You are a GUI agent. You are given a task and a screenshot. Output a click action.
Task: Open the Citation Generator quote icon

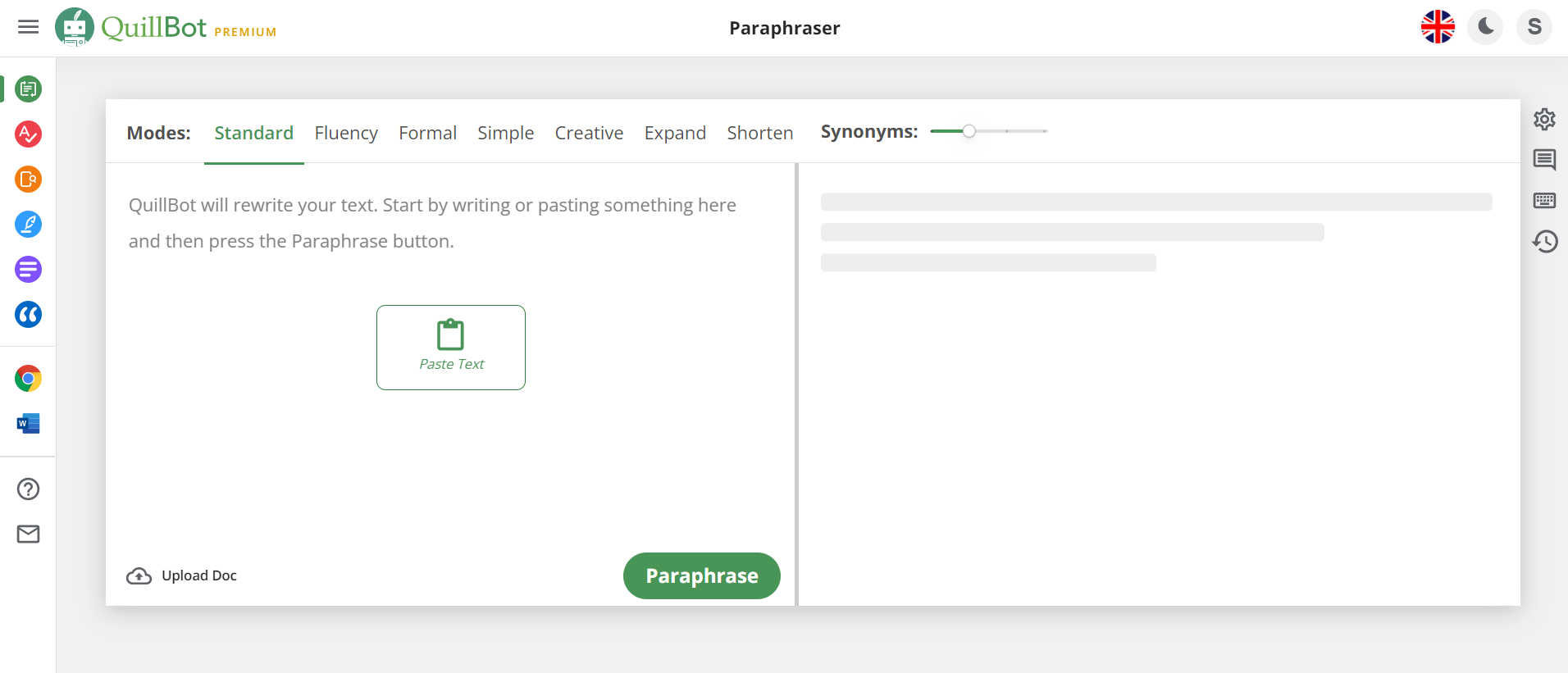coord(28,314)
